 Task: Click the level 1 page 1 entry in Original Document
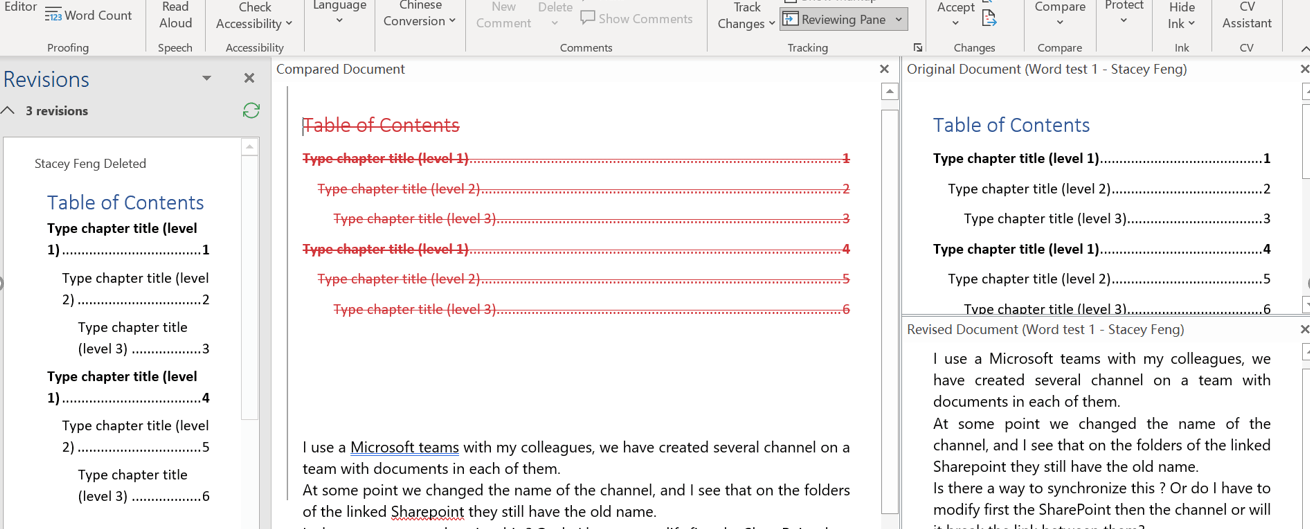coord(1102,158)
